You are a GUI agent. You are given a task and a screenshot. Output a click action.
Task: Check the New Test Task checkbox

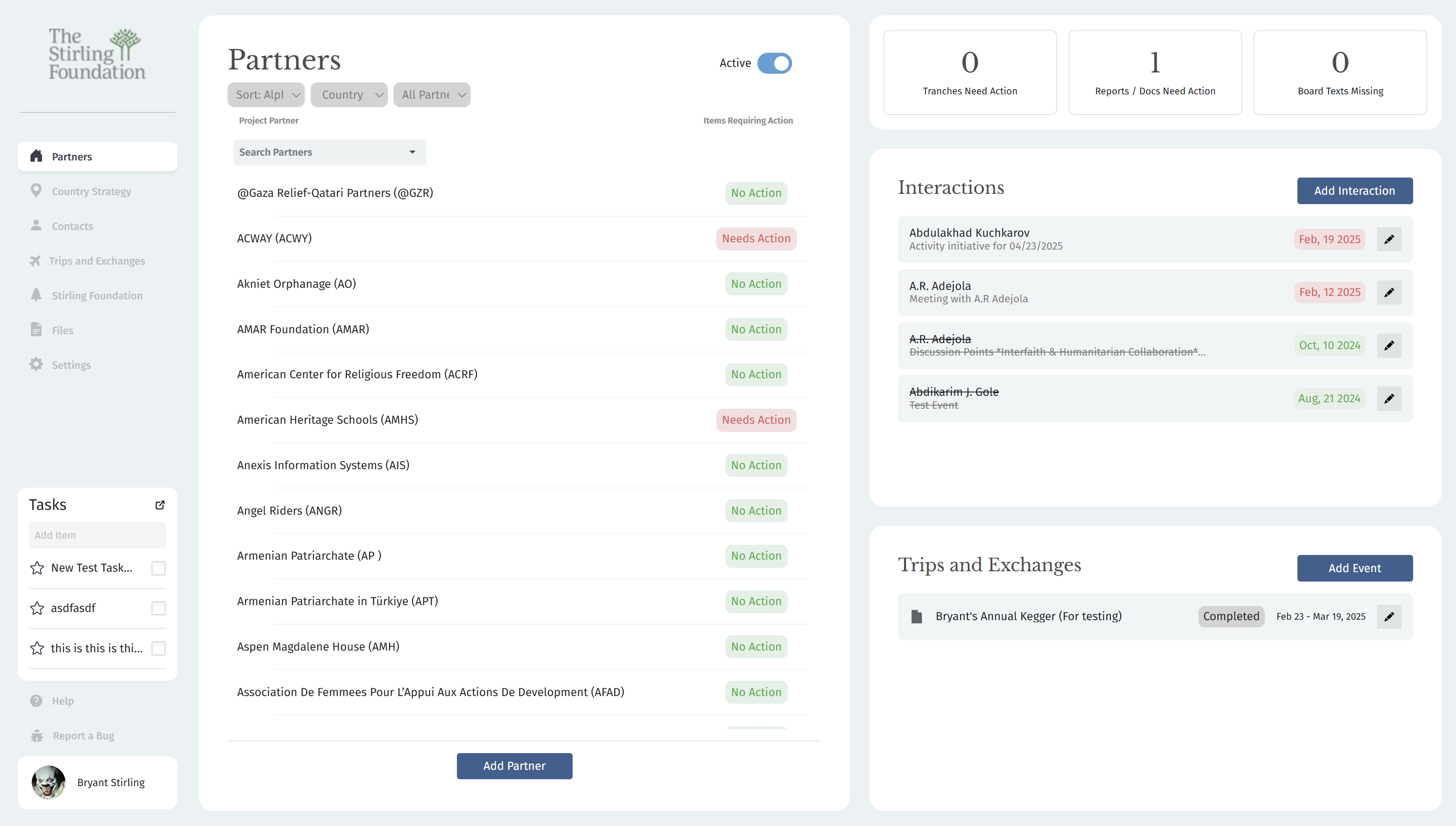pos(158,567)
